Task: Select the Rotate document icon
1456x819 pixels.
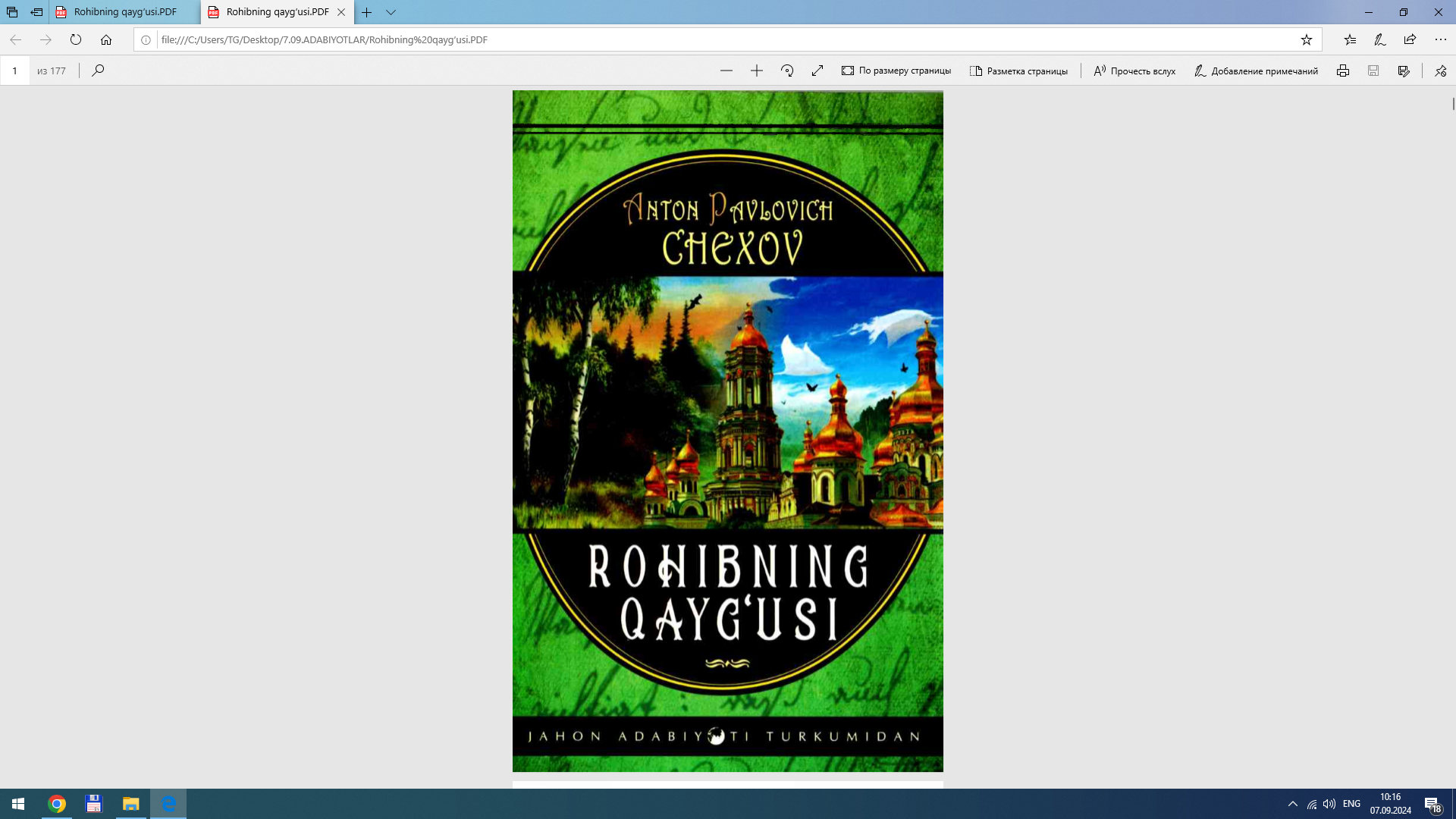Action: (787, 70)
